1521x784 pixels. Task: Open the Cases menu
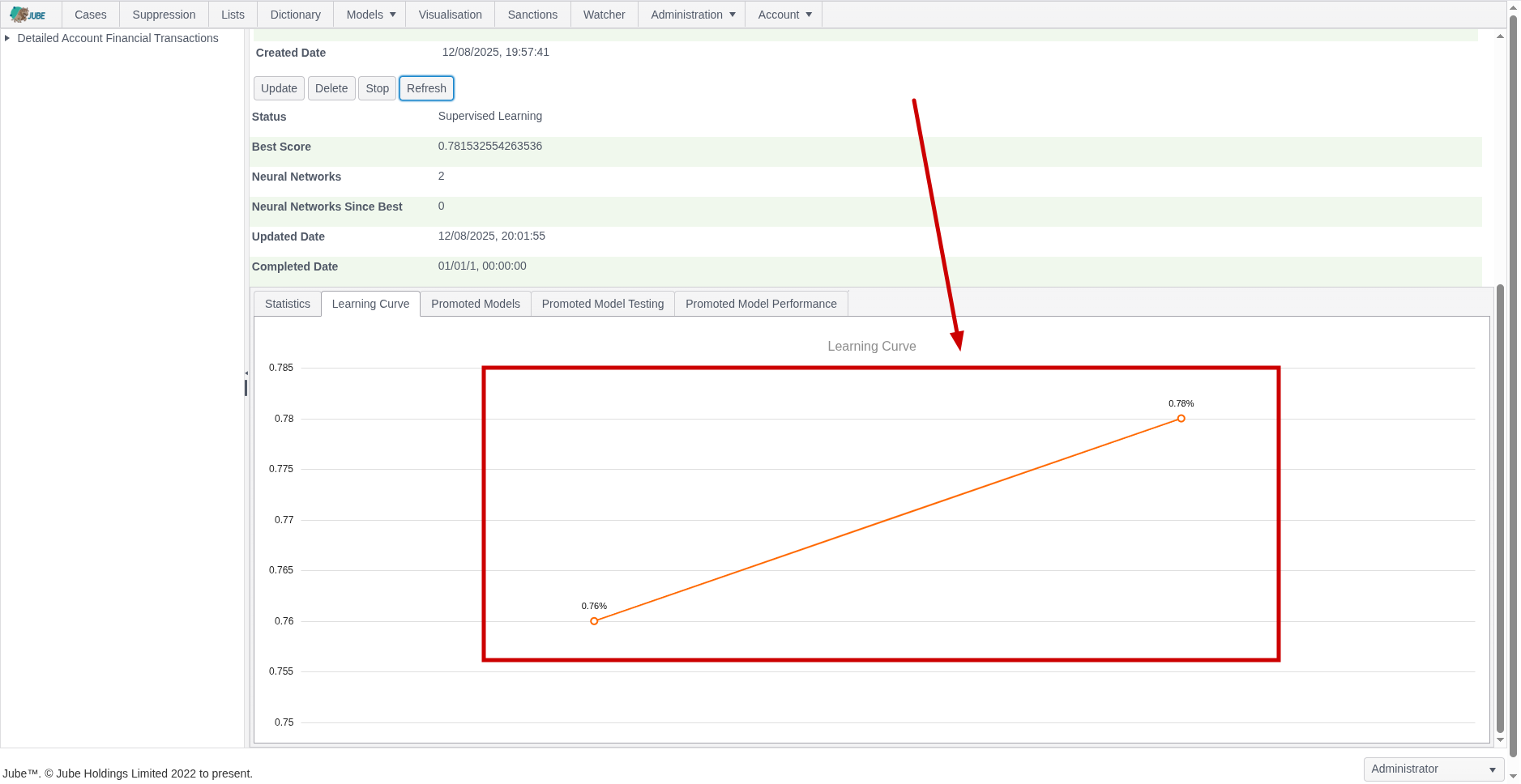click(91, 15)
